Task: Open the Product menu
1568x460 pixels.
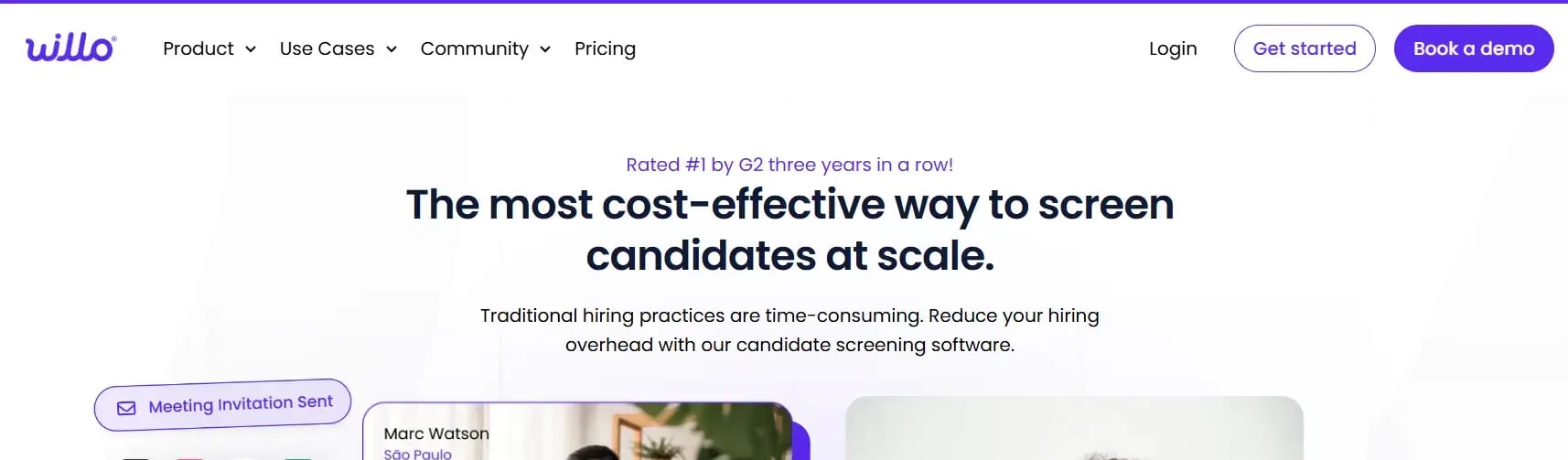Action: coord(199,48)
